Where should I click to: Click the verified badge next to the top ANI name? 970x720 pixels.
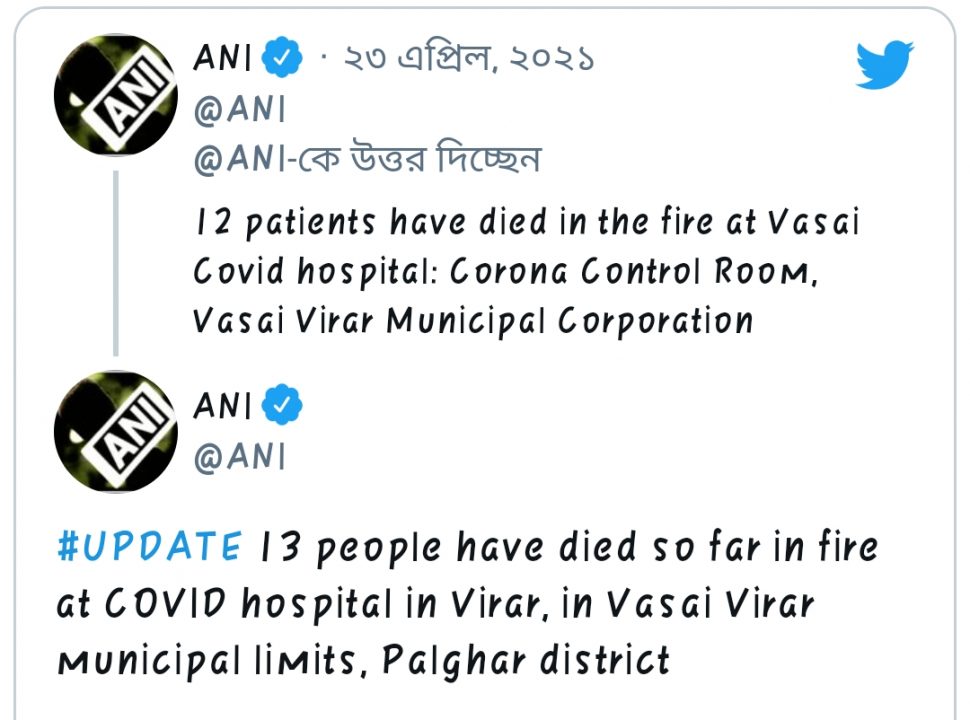coord(282,60)
